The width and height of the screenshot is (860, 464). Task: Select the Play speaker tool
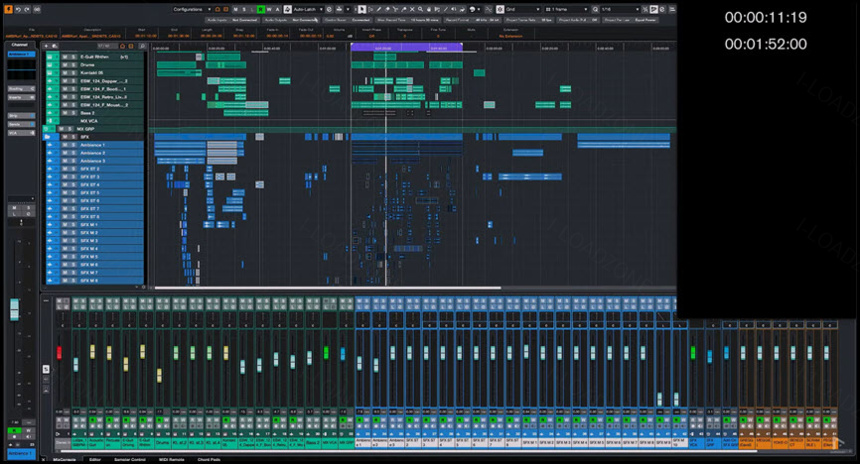(454, 9)
